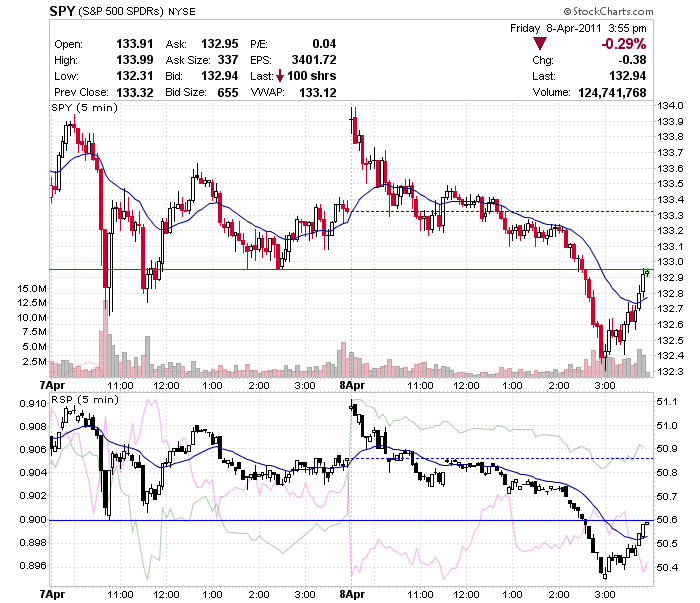Click the 134.0 price axis label
Viewport: 700px width, 603px height.
670,106
